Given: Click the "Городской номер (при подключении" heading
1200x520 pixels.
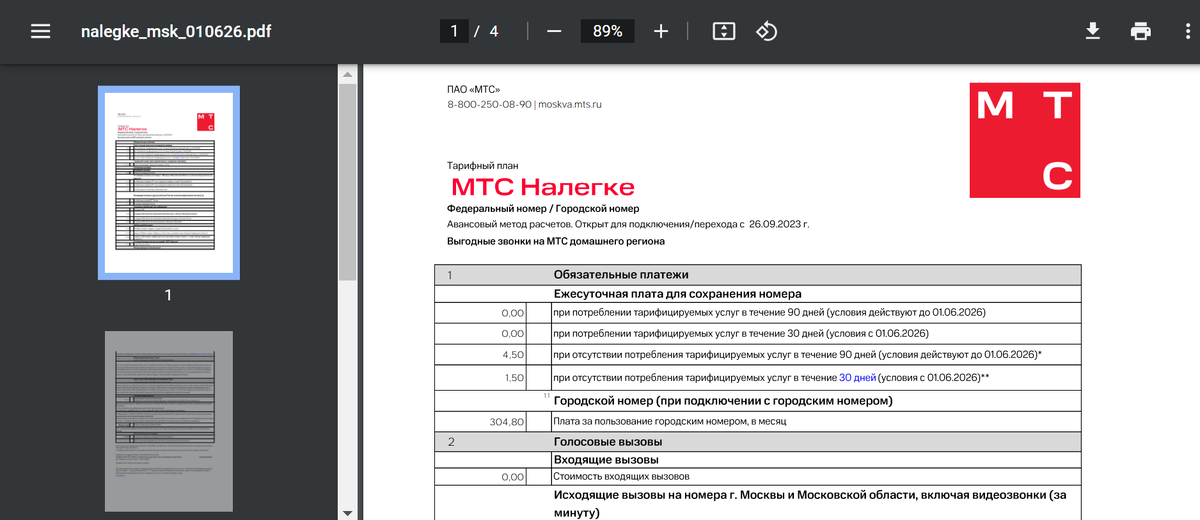Looking at the screenshot, I should 722,401.
